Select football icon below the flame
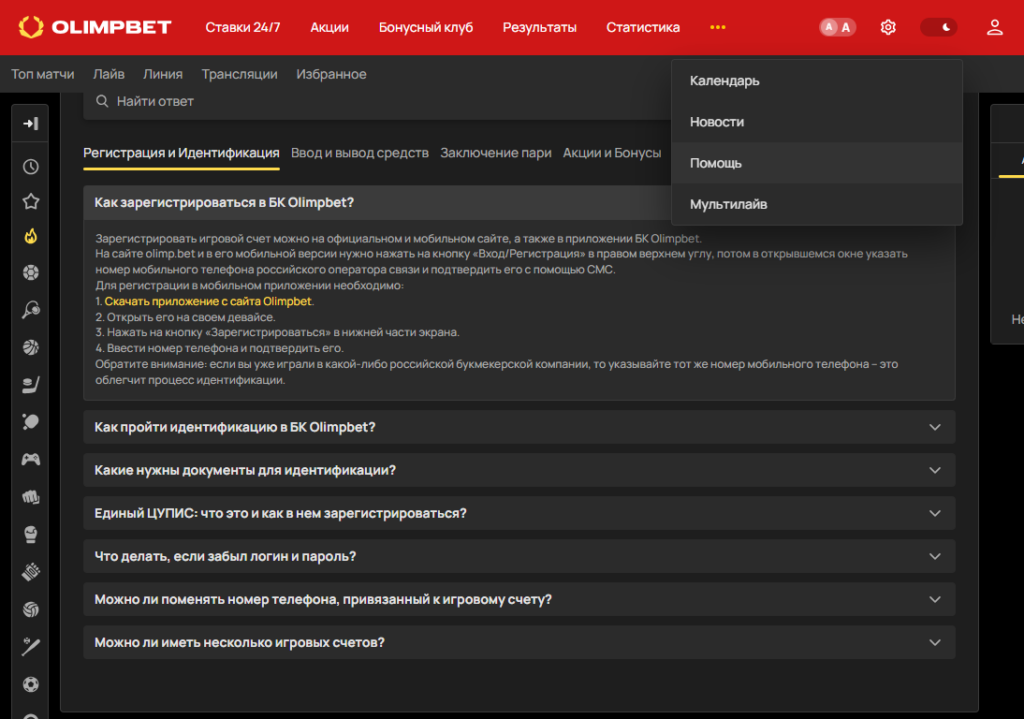The image size is (1024, 719). pyautogui.click(x=31, y=272)
